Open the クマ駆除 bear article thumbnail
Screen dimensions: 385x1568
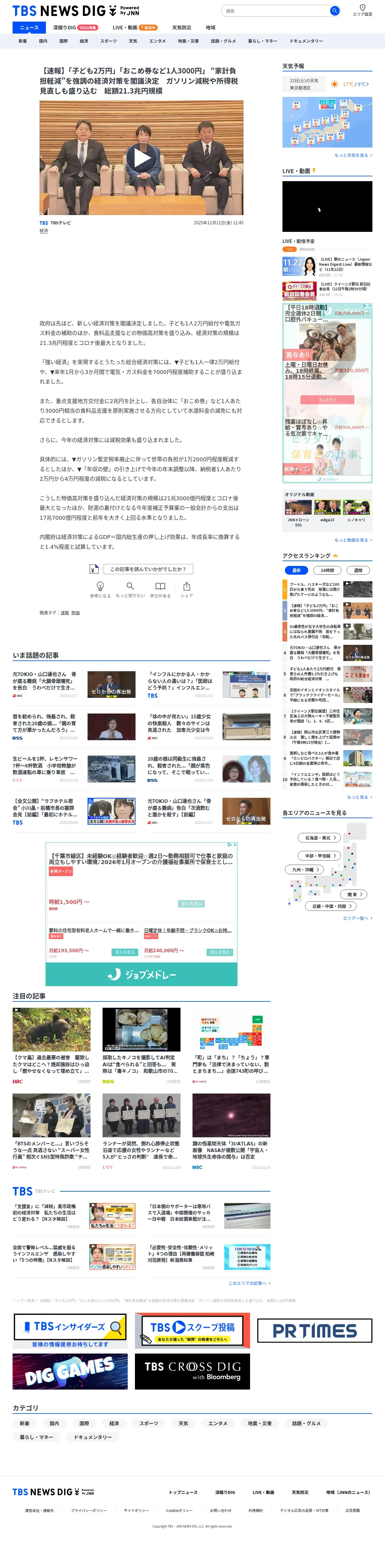(x=52, y=1029)
